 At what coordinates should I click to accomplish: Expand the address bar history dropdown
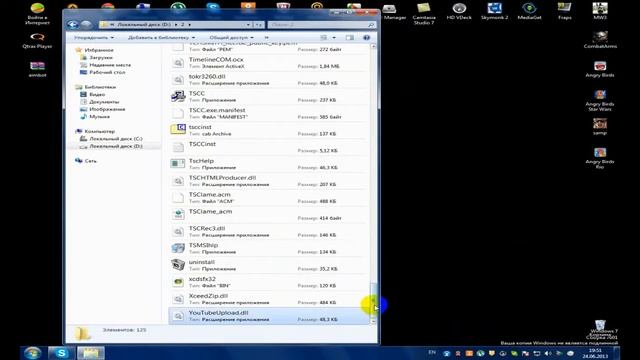pyautogui.click(x=248, y=24)
